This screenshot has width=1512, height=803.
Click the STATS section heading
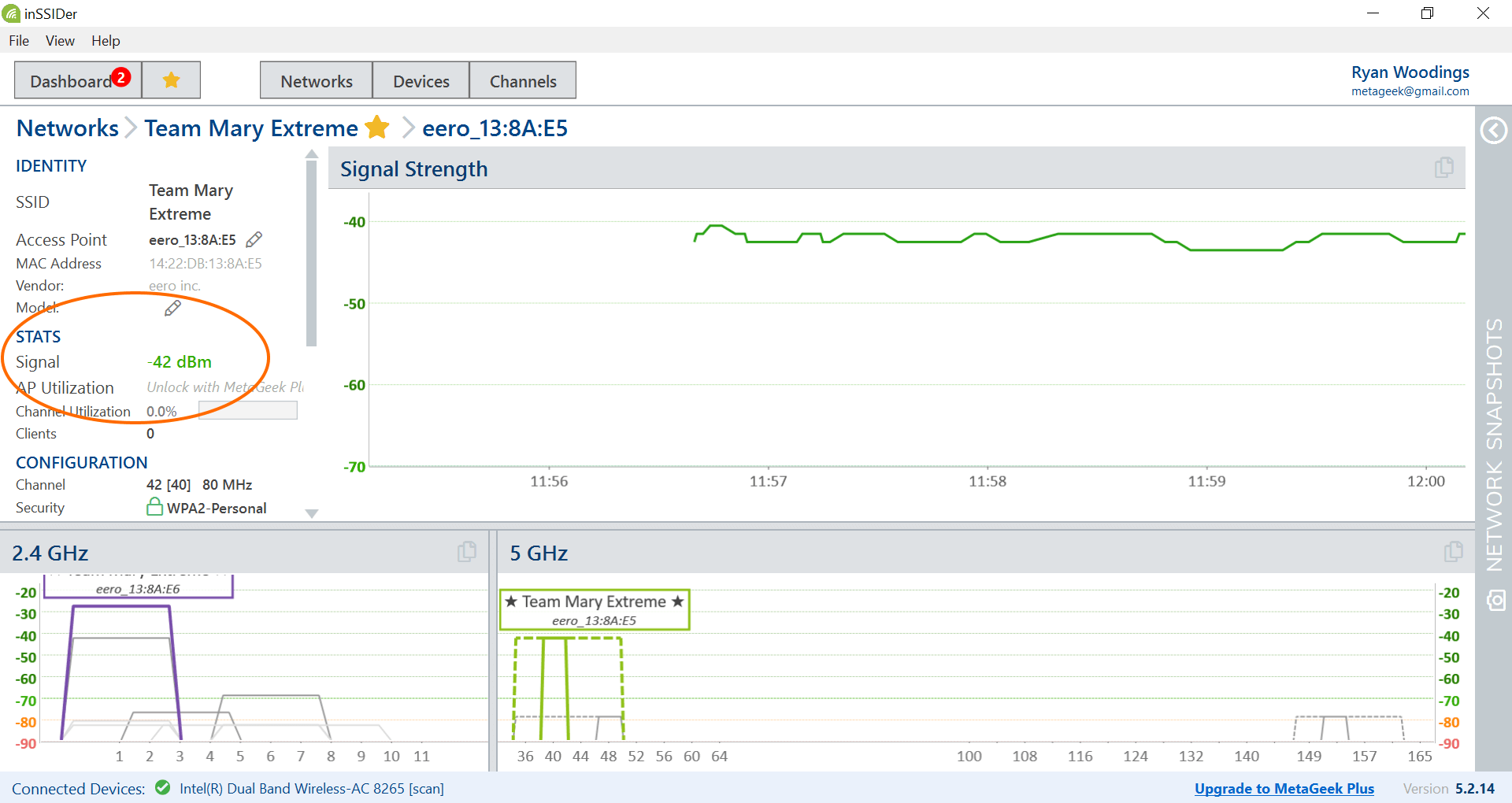(x=38, y=337)
